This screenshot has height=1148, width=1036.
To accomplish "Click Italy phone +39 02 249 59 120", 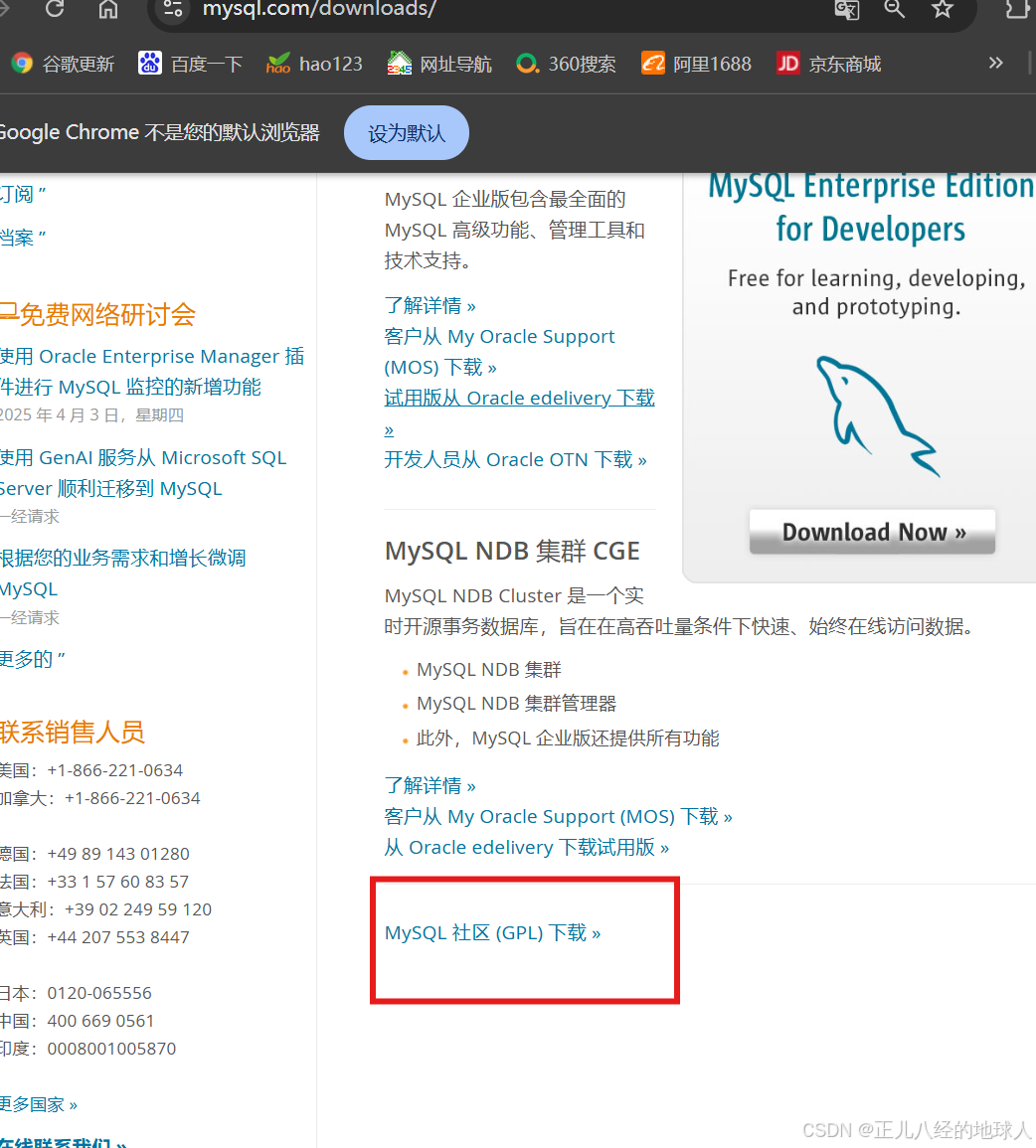I will click(137, 909).
